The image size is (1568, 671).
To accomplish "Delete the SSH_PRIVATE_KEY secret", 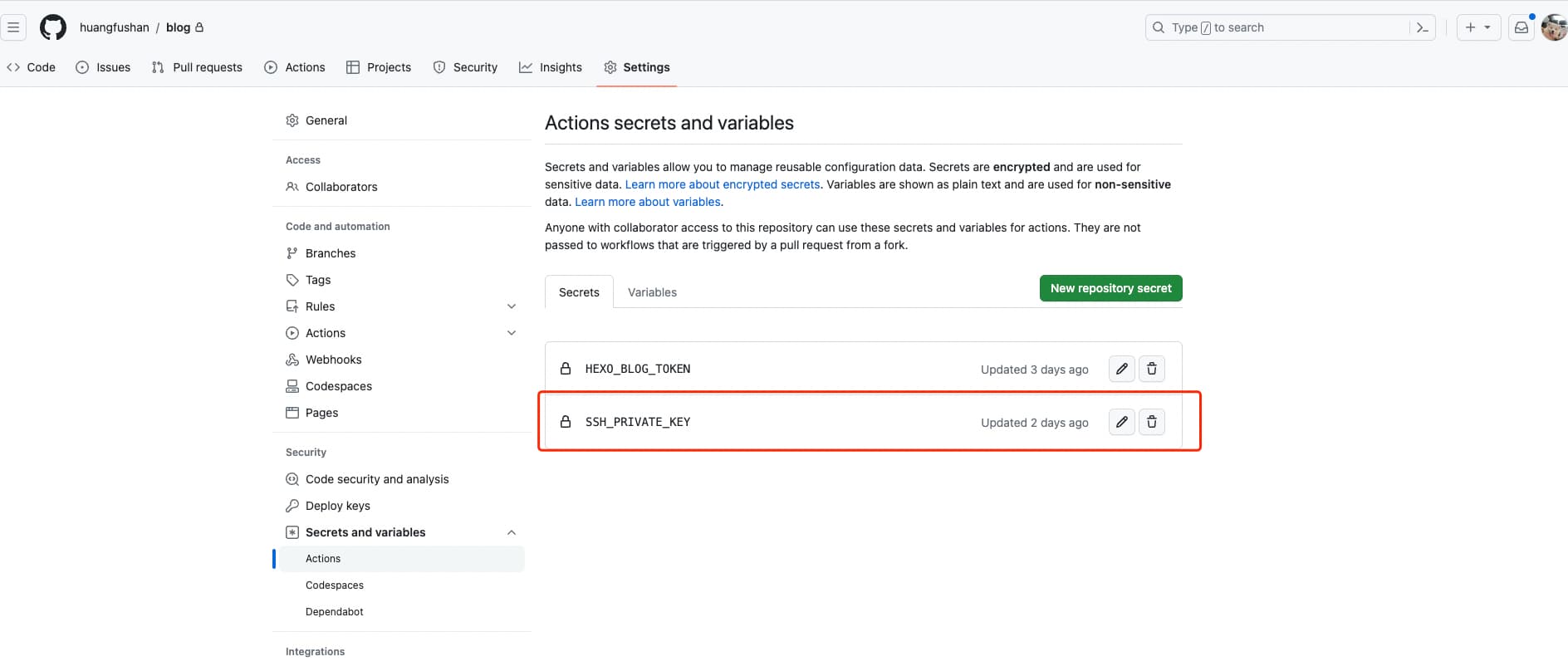I will (x=1151, y=422).
